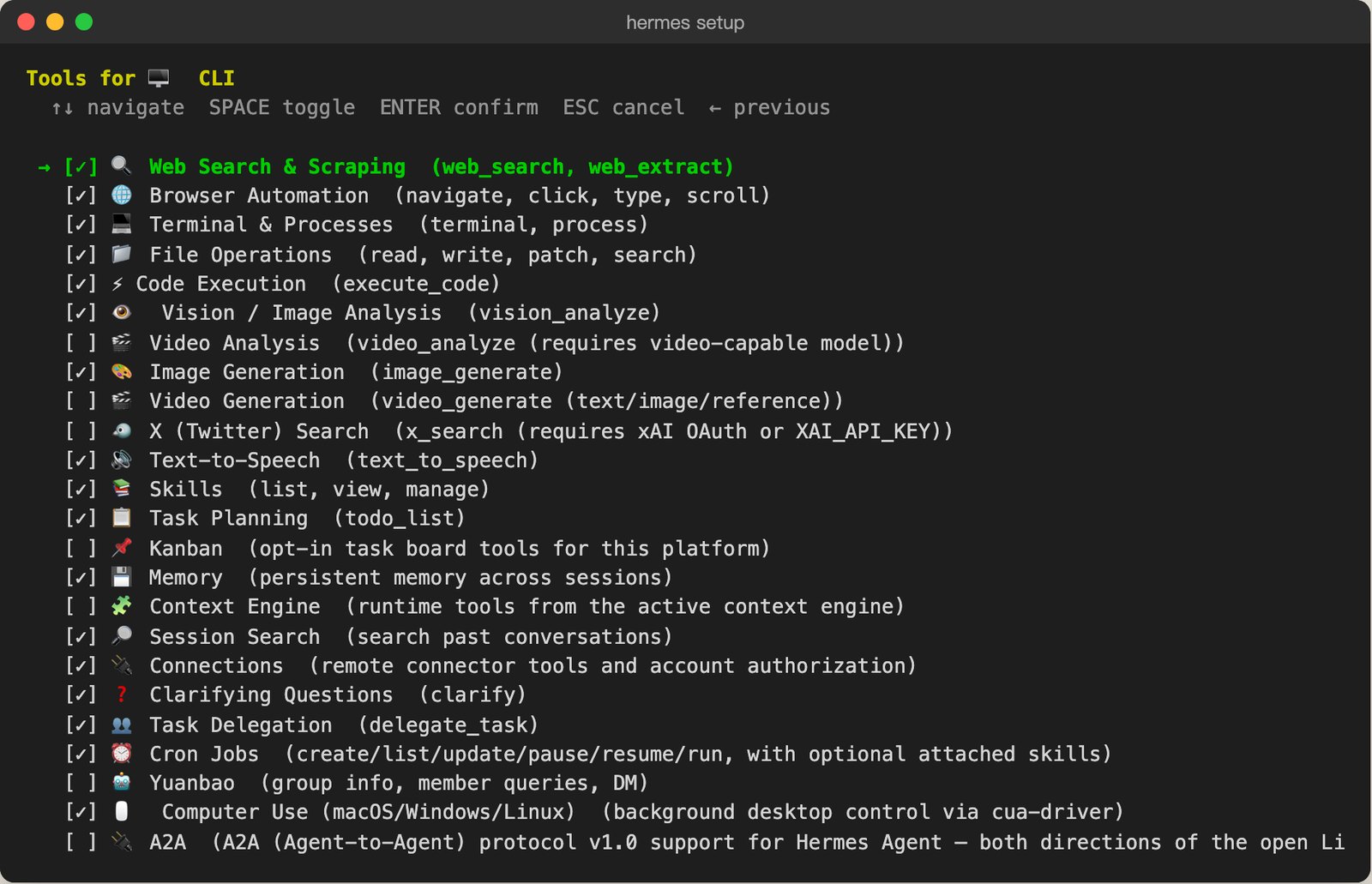Click the alarm clock icon for Cron Jobs
Screen dimensions: 1372x884
point(121,754)
